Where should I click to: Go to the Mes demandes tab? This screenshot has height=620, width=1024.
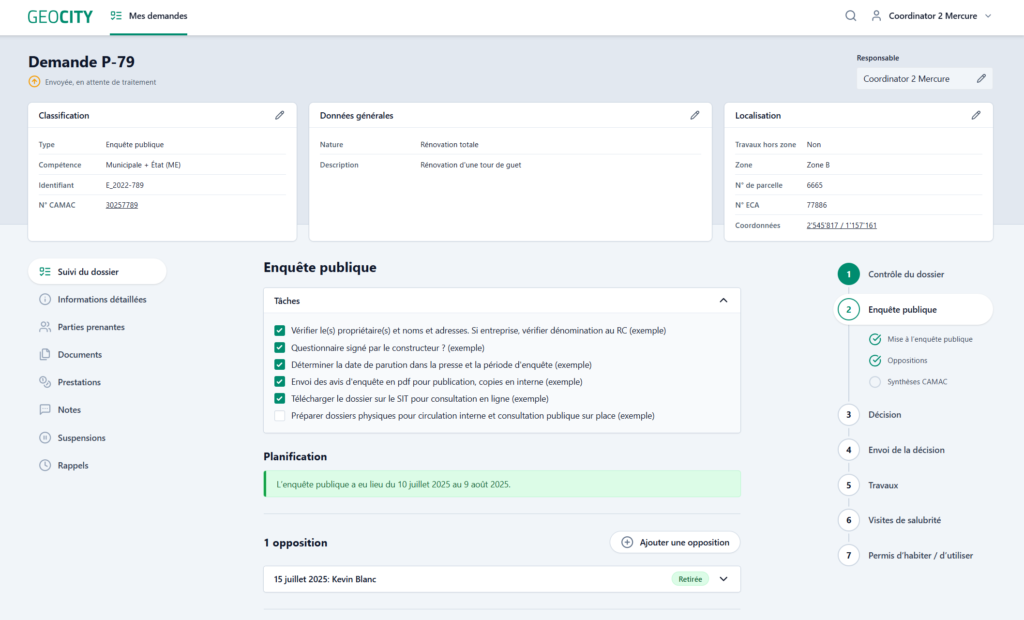(148, 16)
